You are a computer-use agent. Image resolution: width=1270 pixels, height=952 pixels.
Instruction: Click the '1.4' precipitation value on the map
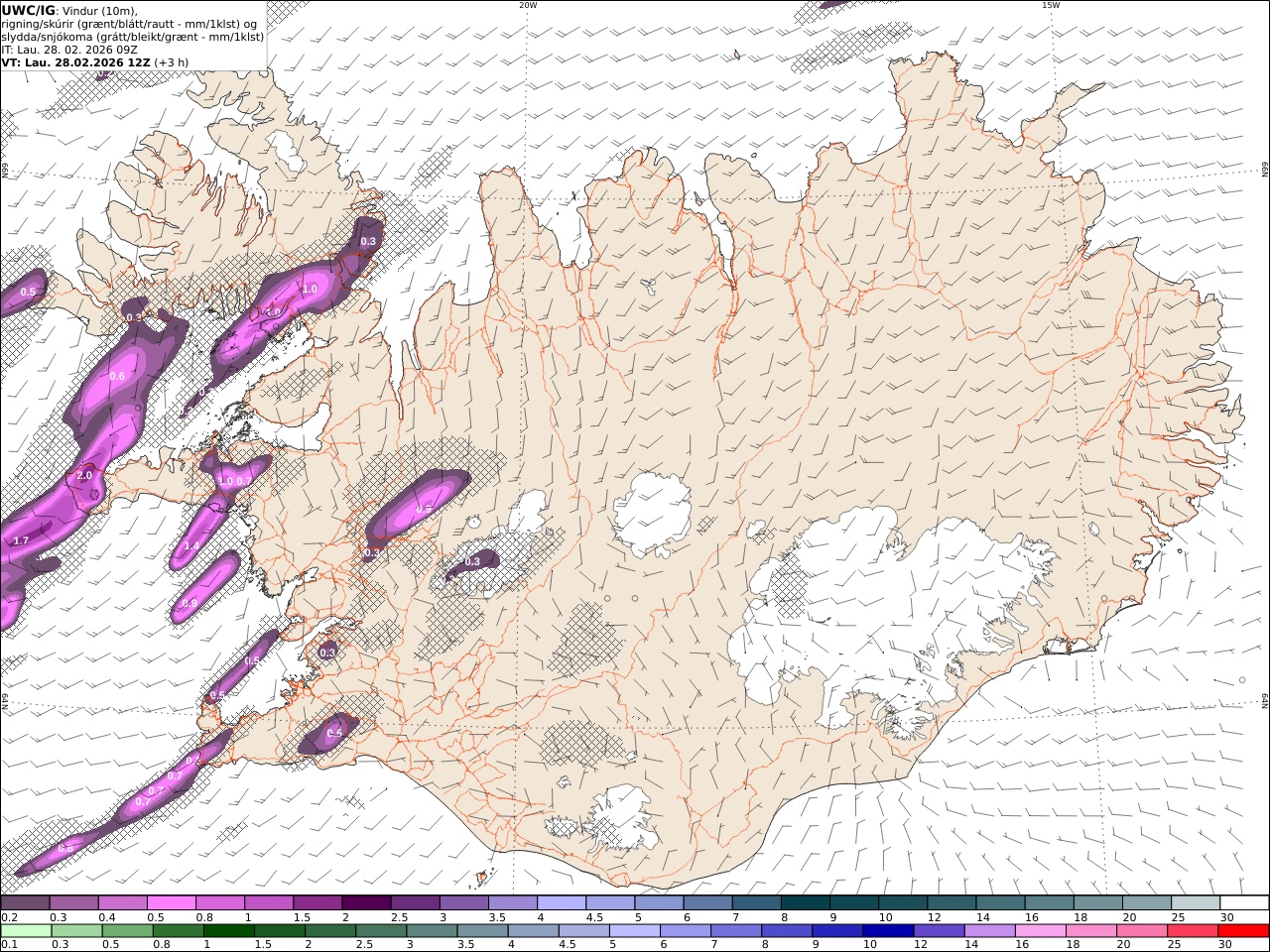[191, 546]
